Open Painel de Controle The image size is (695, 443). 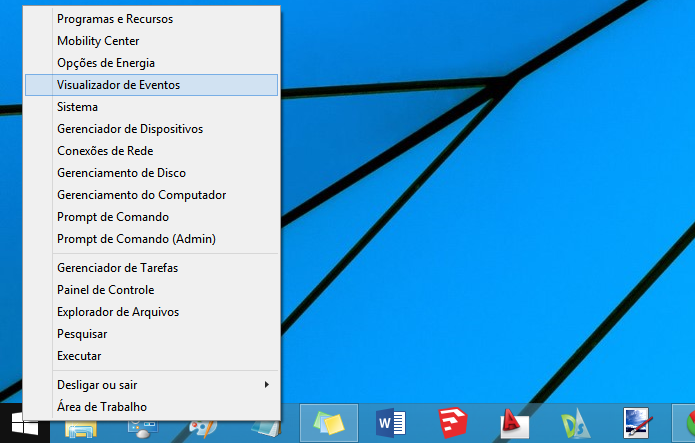click(152, 290)
